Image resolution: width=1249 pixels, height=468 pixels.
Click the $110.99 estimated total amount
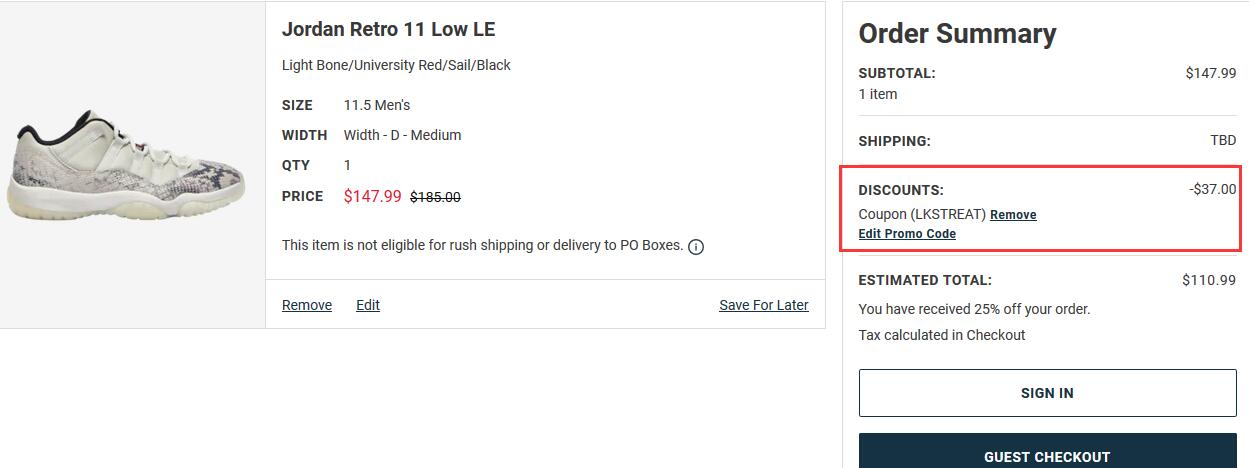(x=1209, y=280)
